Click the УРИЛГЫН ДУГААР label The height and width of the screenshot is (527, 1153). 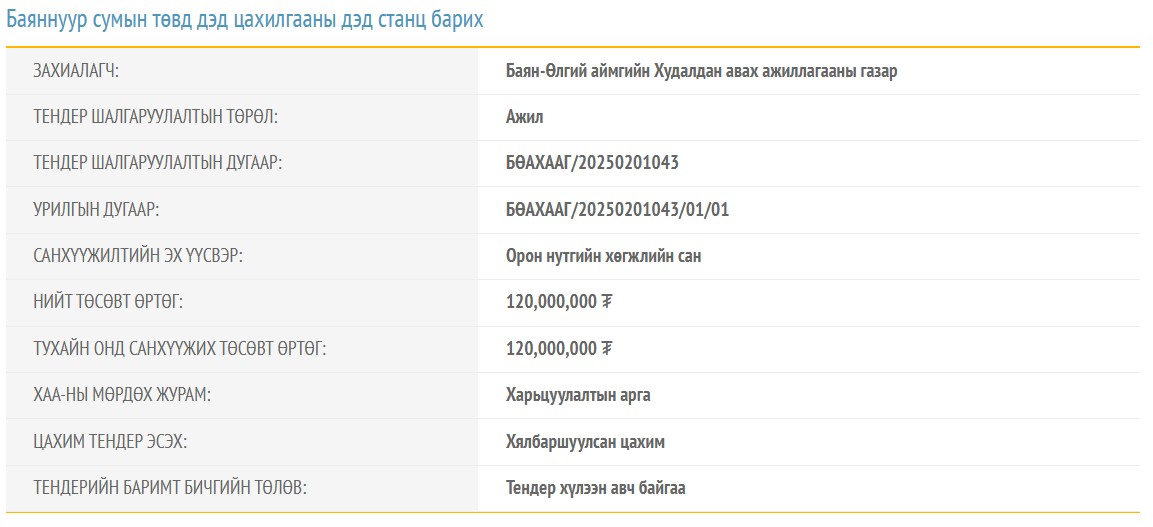coord(97,210)
